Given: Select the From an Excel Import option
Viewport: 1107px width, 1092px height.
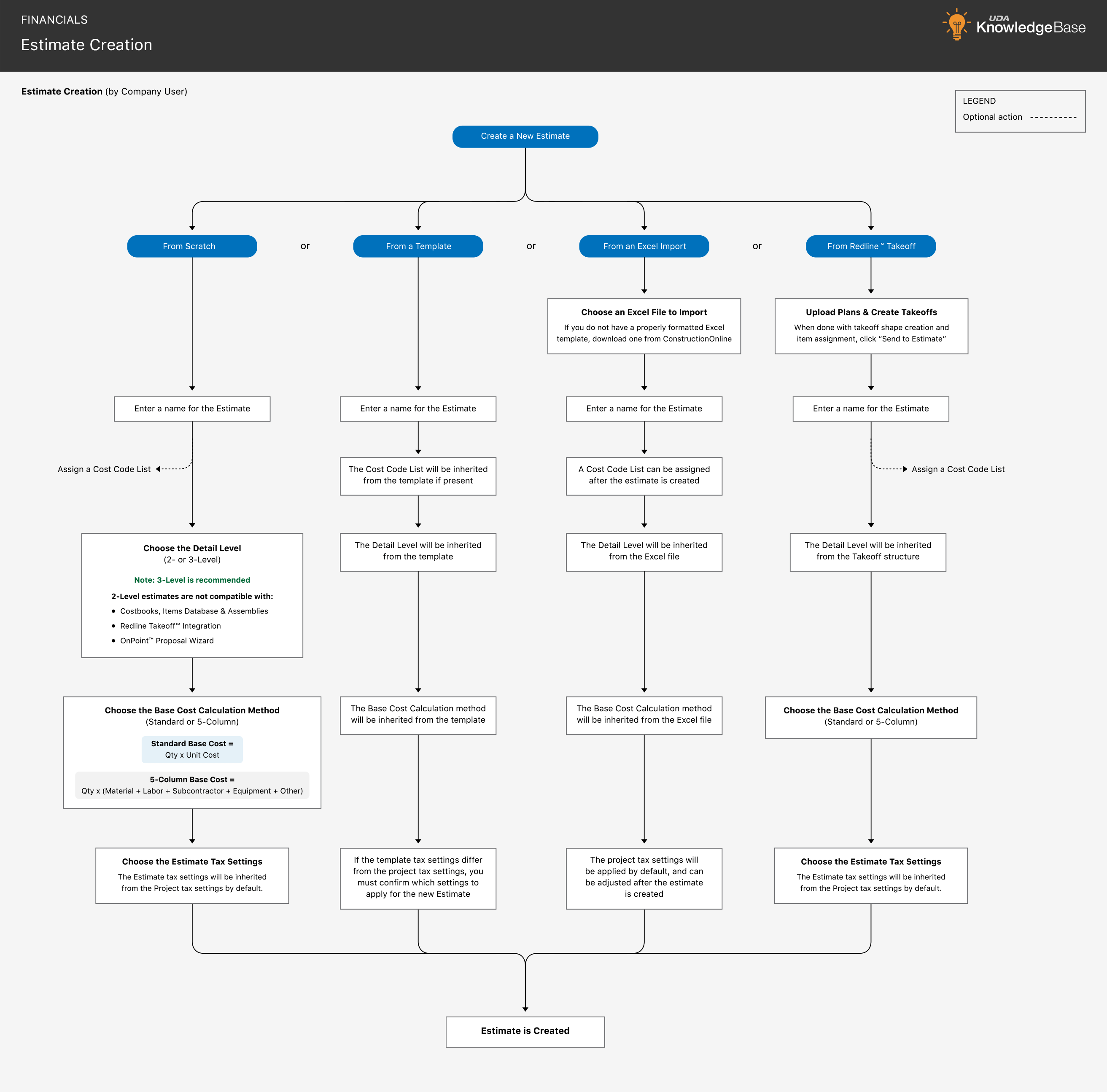Looking at the screenshot, I should pos(644,246).
